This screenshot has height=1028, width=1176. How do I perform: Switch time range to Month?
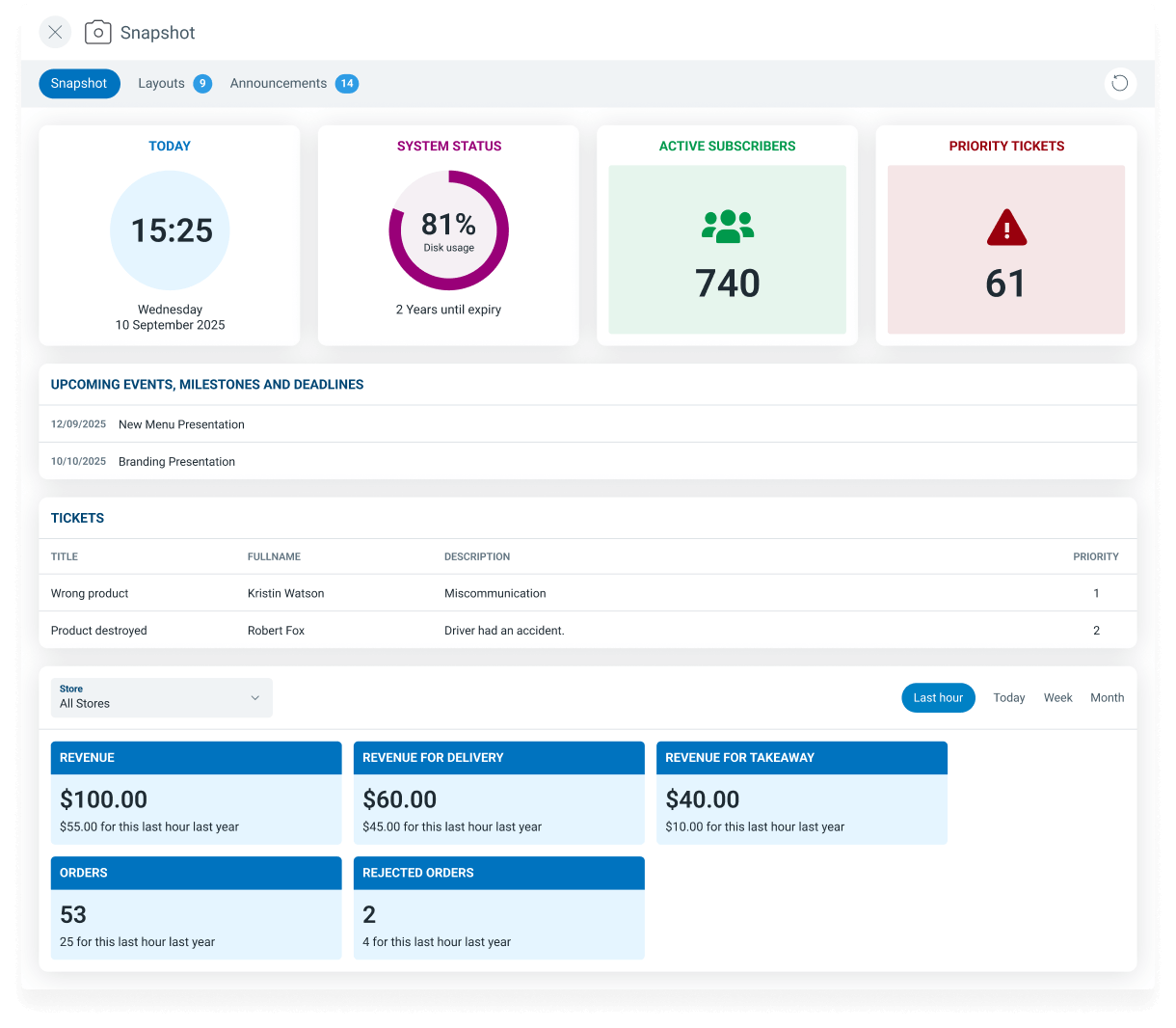[x=1108, y=698]
